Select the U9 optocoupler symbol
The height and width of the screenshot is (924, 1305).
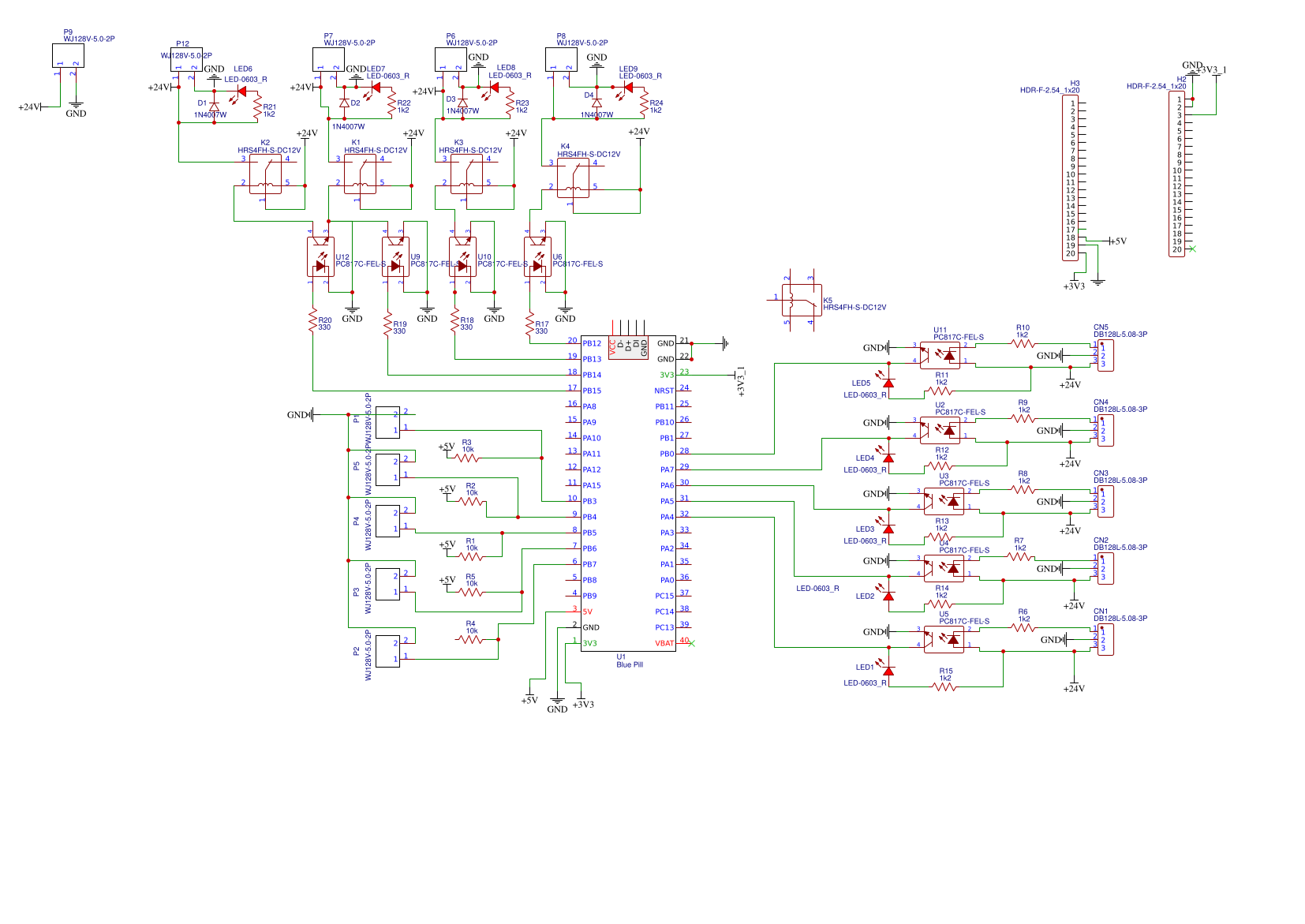pos(395,256)
